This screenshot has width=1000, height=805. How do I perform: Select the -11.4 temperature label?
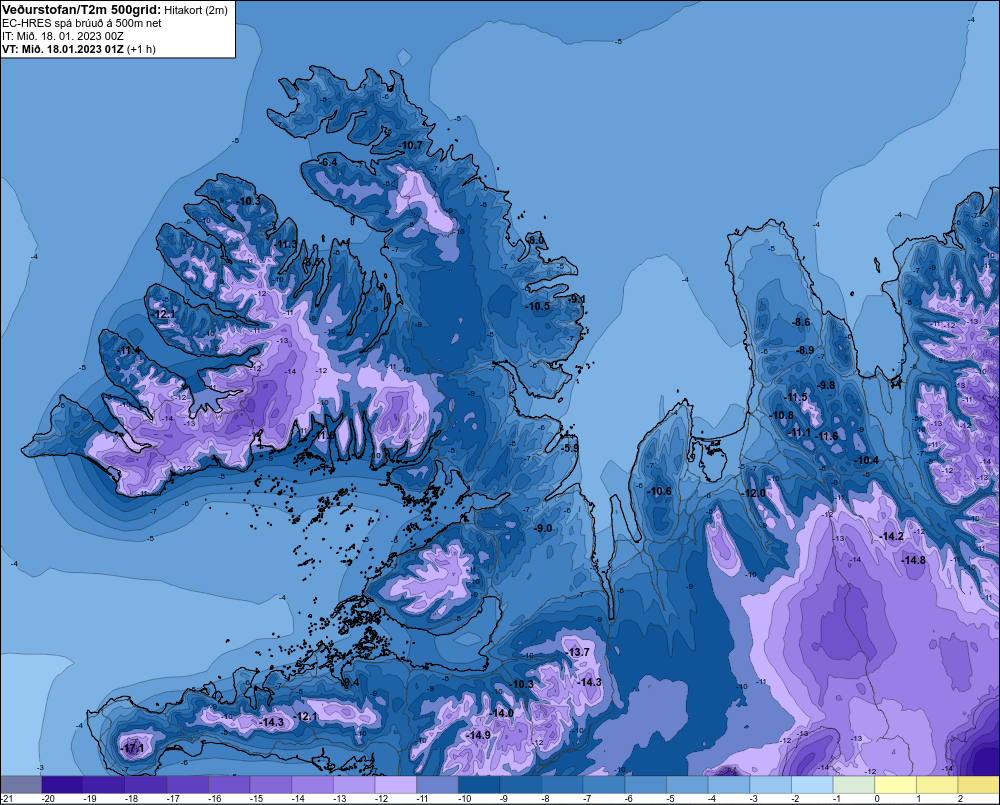pyautogui.click(x=129, y=351)
